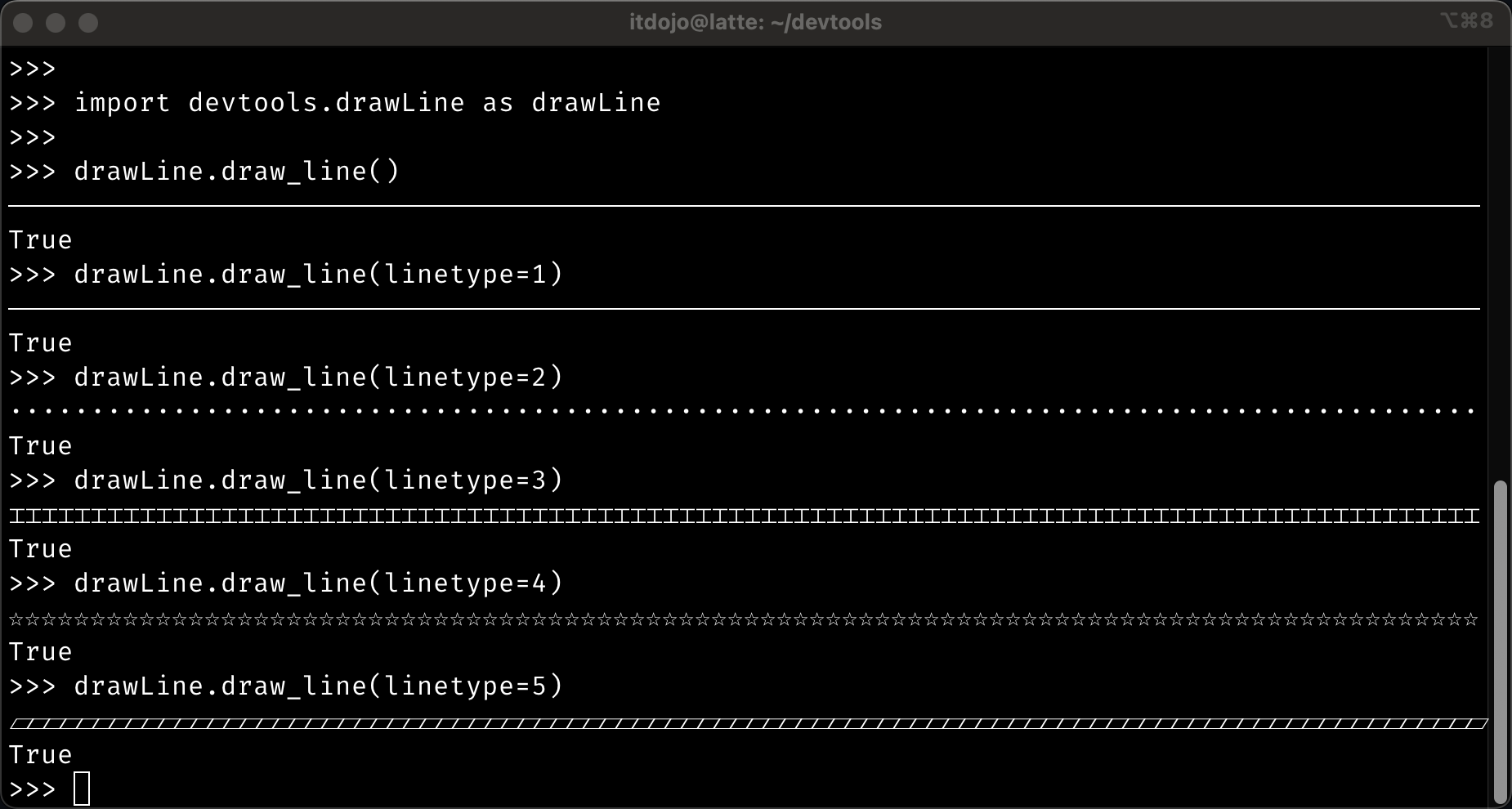Click the gray zoom window button
1512x809 pixels.
(x=88, y=23)
